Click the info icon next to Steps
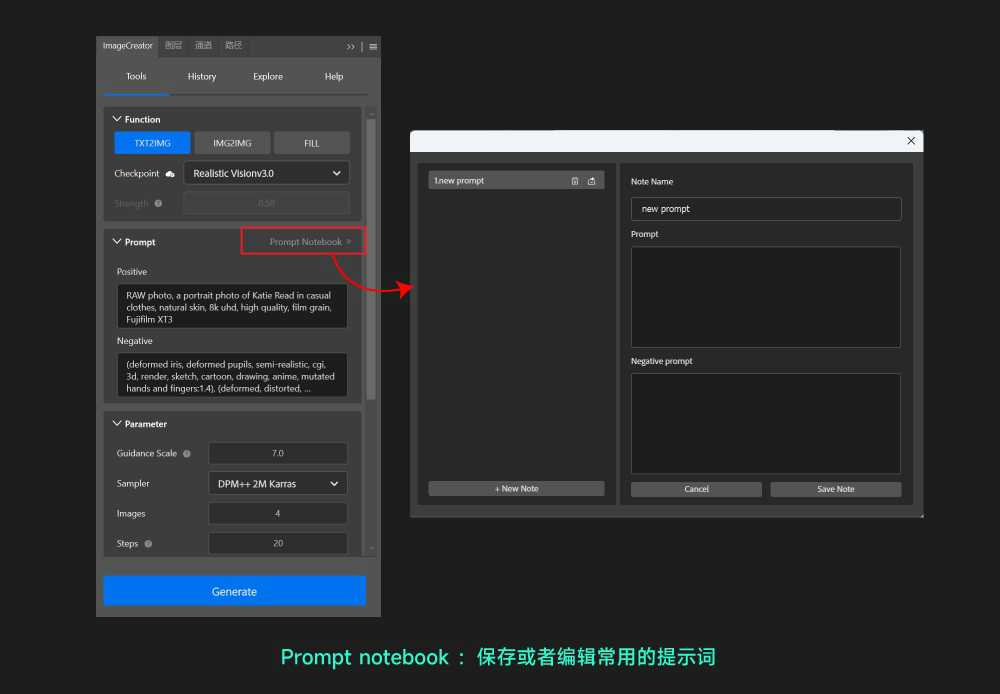The height and width of the screenshot is (694, 1000). click(x=149, y=544)
